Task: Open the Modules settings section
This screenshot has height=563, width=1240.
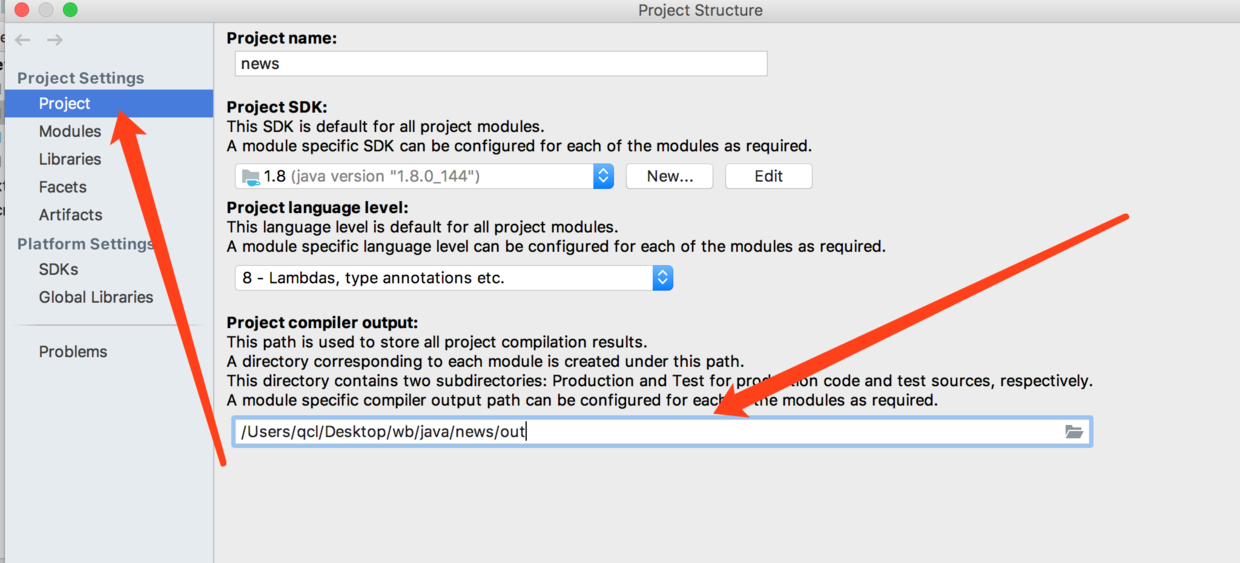Action: (70, 132)
